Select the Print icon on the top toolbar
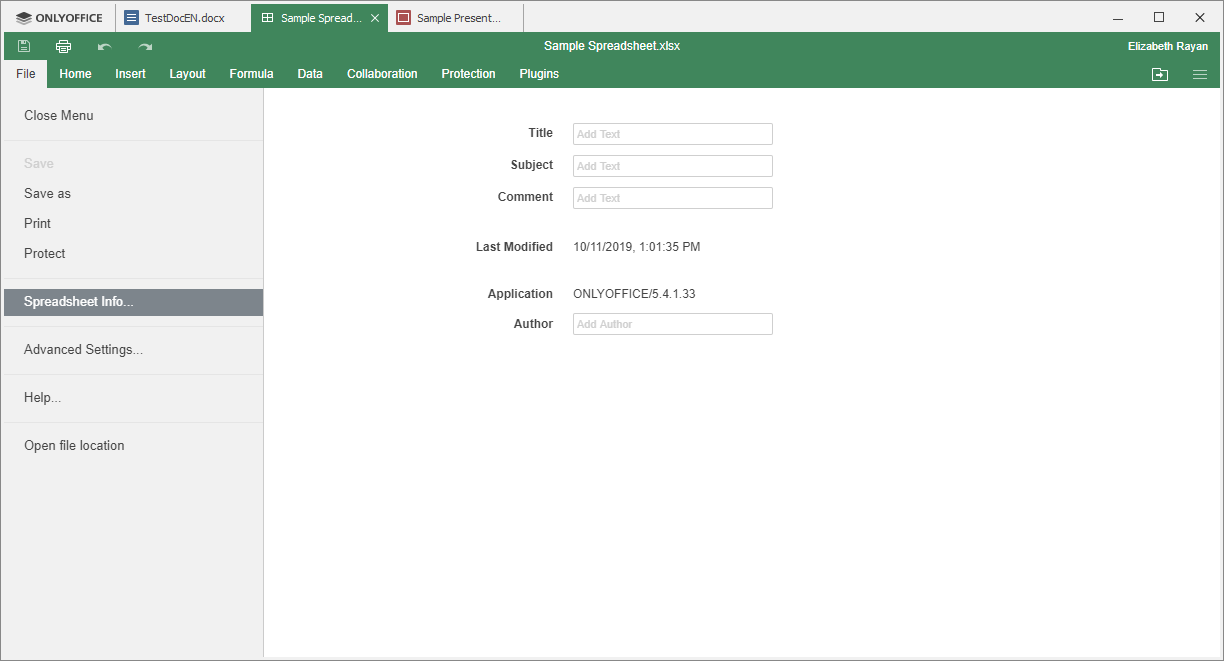The width and height of the screenshot is (1224, 661). 63,46
